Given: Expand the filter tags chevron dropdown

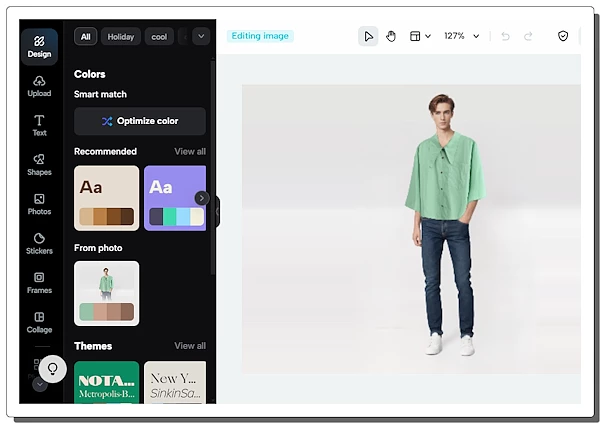Looking at the screenshot, I should tap(201, 36).
